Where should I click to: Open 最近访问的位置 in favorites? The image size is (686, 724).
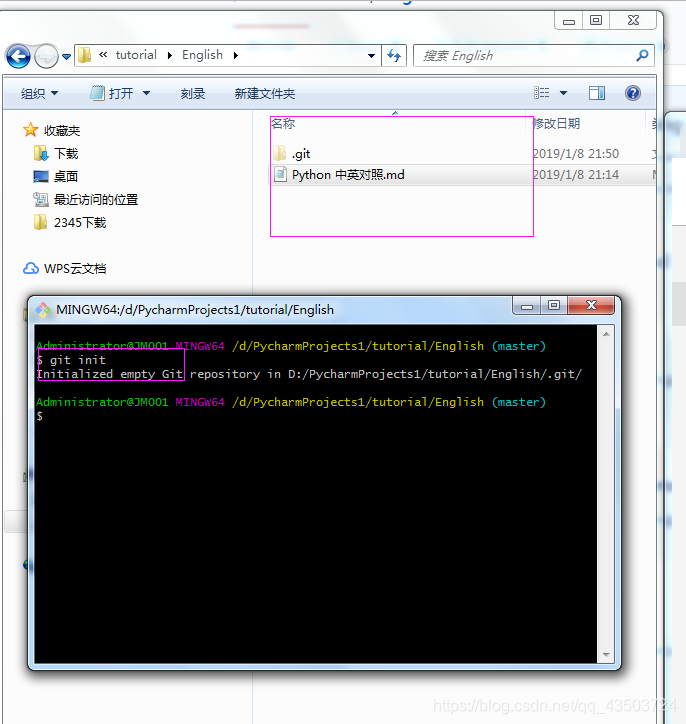click(96, 199)
